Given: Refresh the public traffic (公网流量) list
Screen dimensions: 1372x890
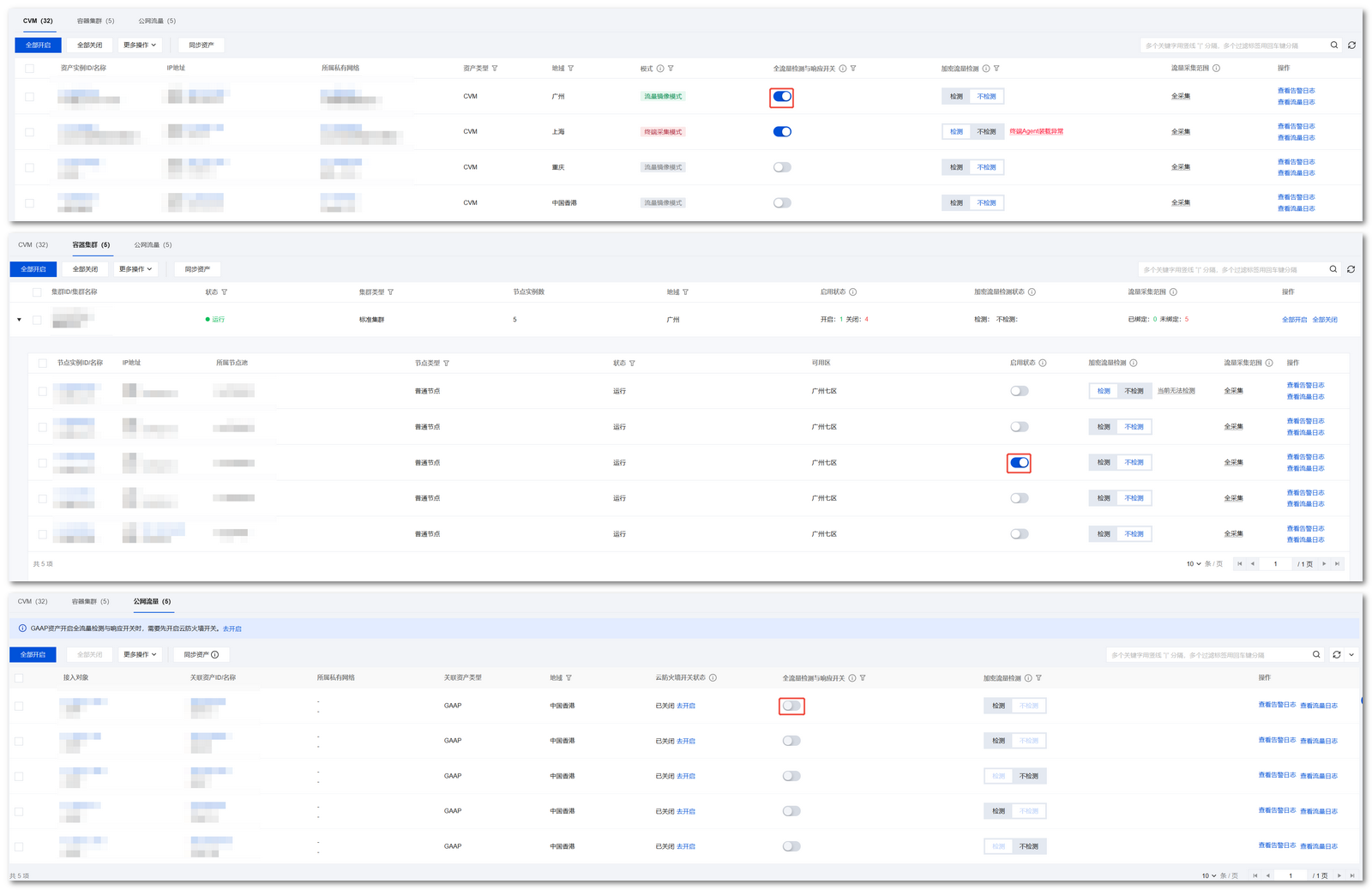Looking at the screenshot, I should click(1336, 655).
